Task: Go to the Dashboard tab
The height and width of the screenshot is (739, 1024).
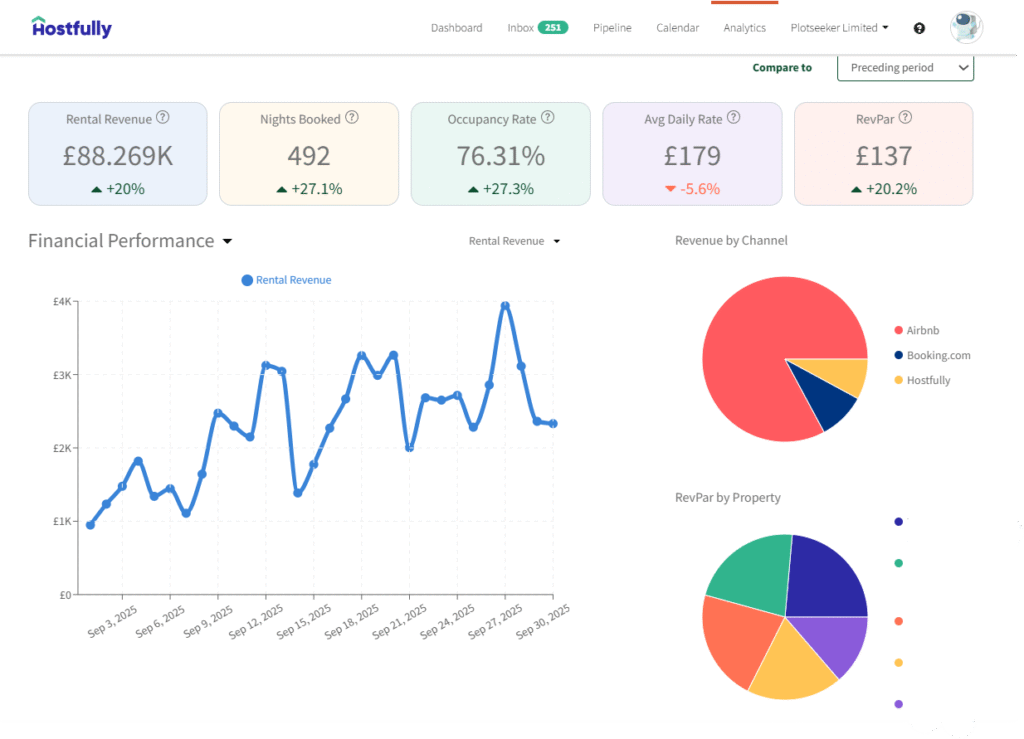Action: [x=456, y=28]
